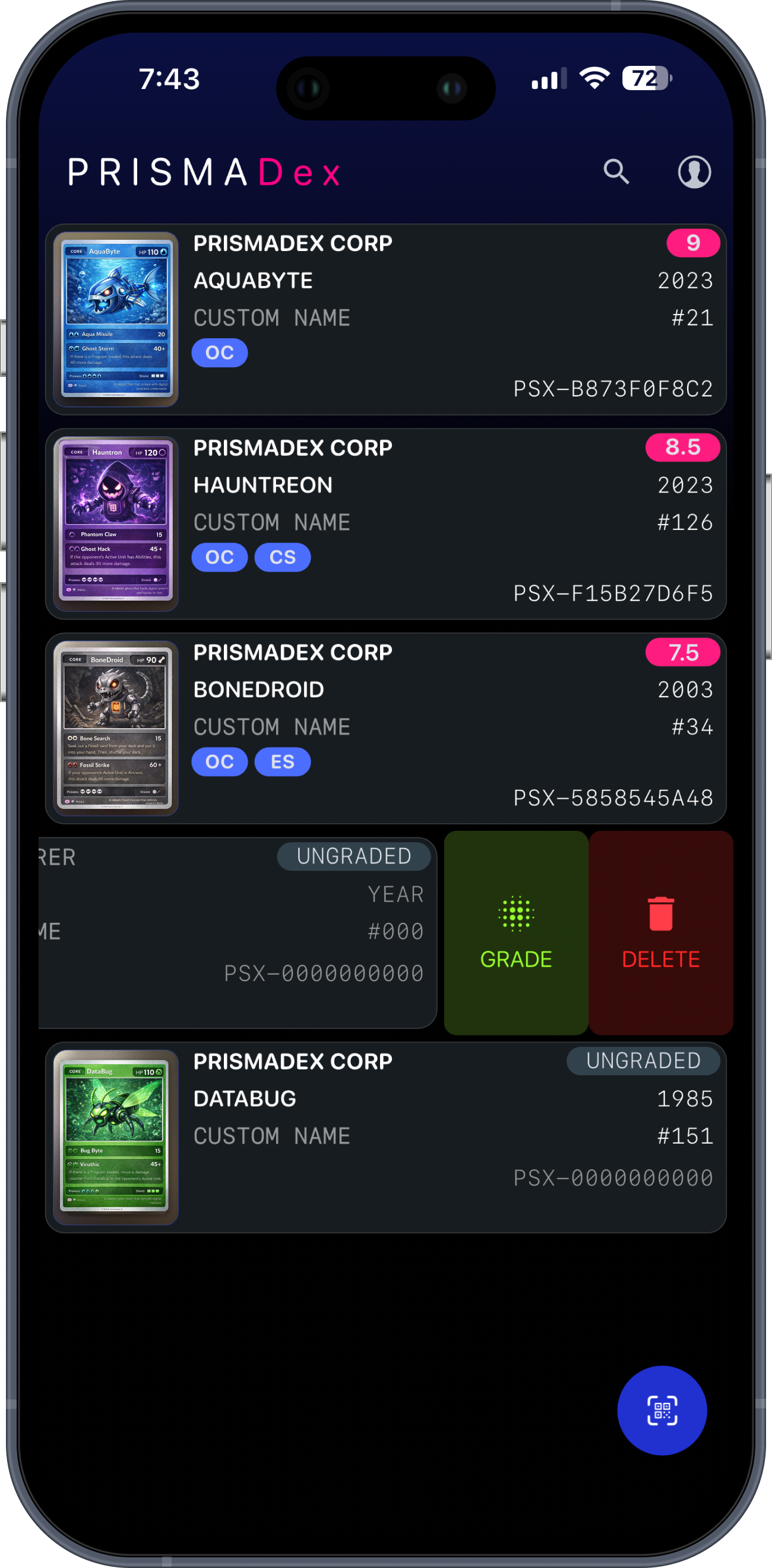Tap the ES tag on Bonedroid
This screenshot has width=772, height=1568.
tap(283, 761)
